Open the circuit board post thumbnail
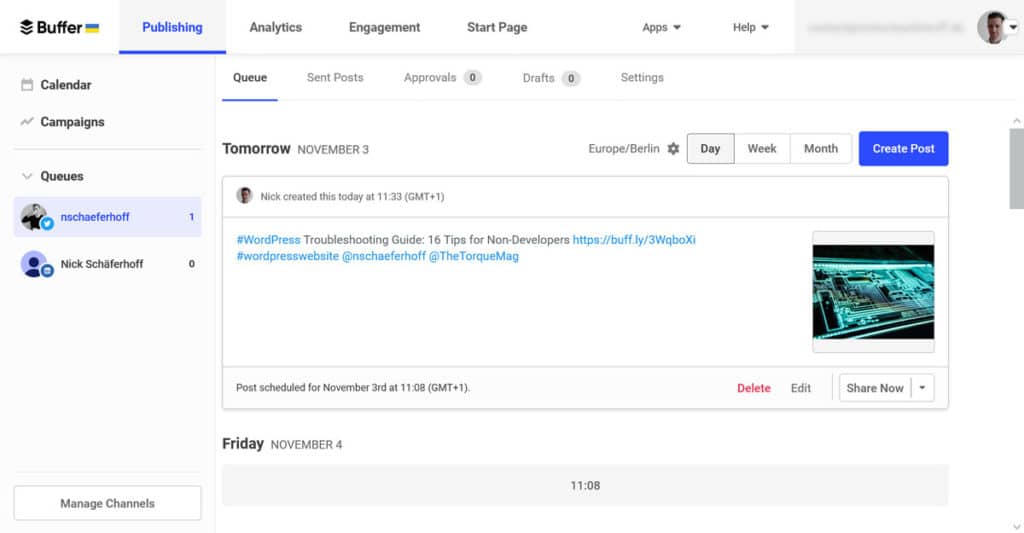This screenshot has width=1024, height=533. [873, 292]
